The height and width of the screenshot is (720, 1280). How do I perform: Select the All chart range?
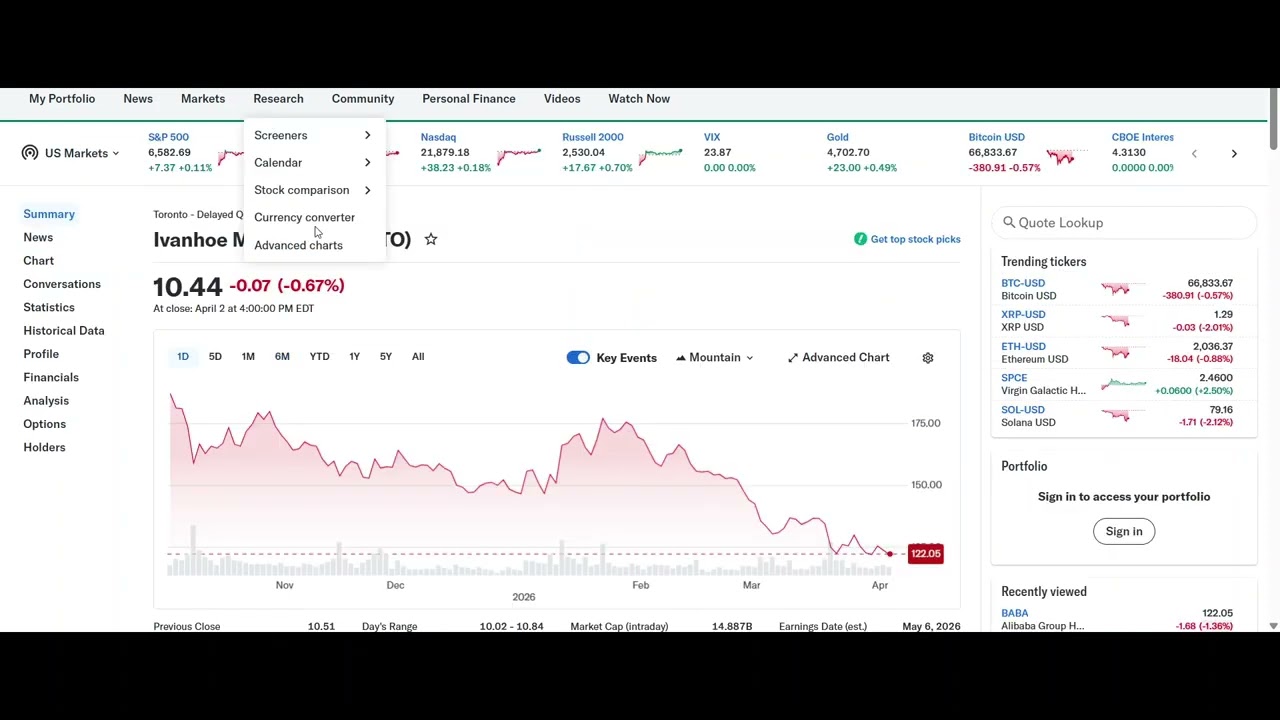pyautogui.click(x=418, y=357)
